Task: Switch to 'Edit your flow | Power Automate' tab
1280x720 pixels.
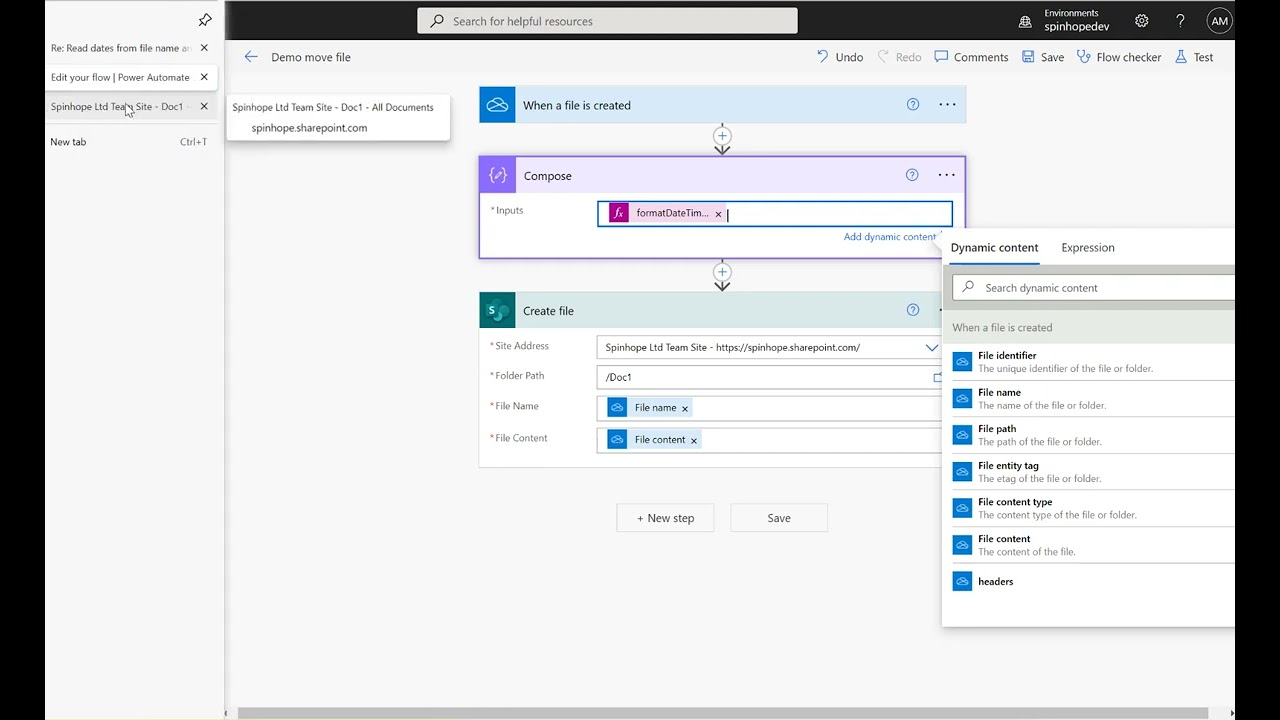Action: point(120,77)
